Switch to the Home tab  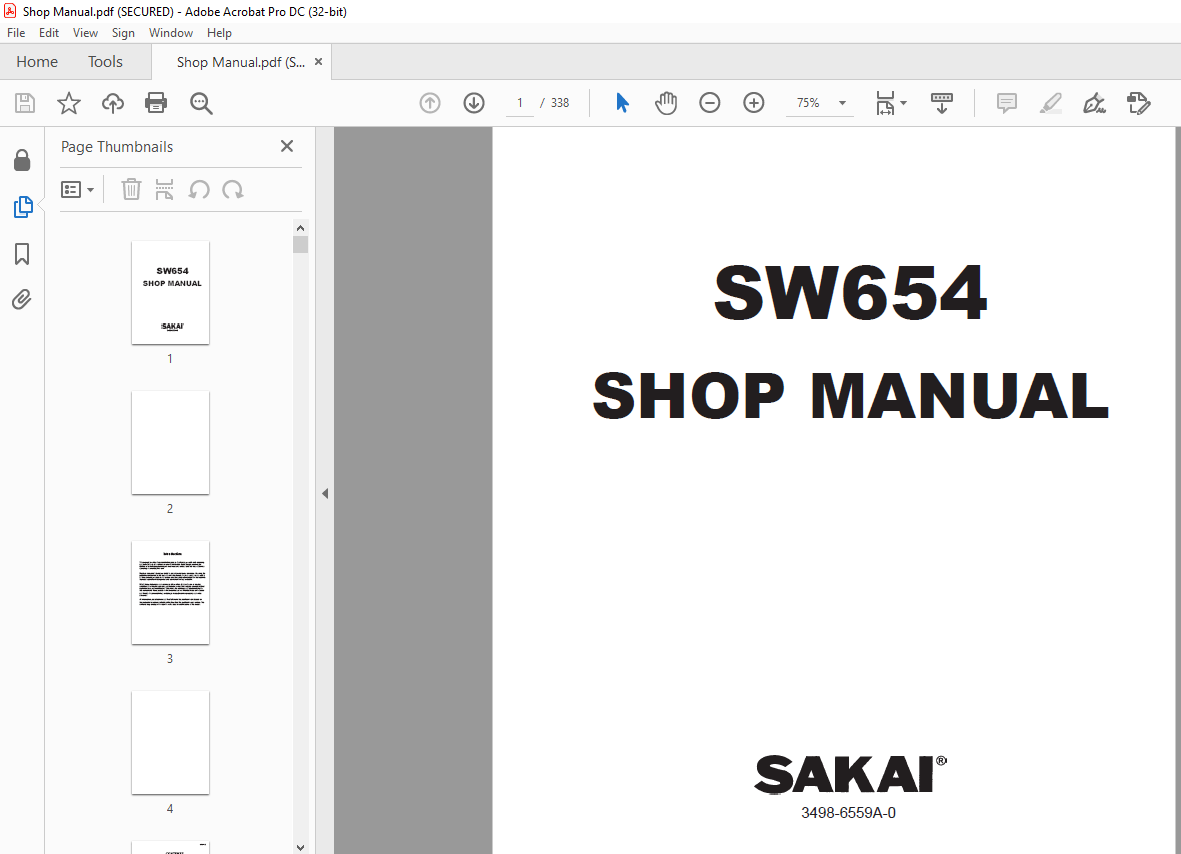coord(37,62)
